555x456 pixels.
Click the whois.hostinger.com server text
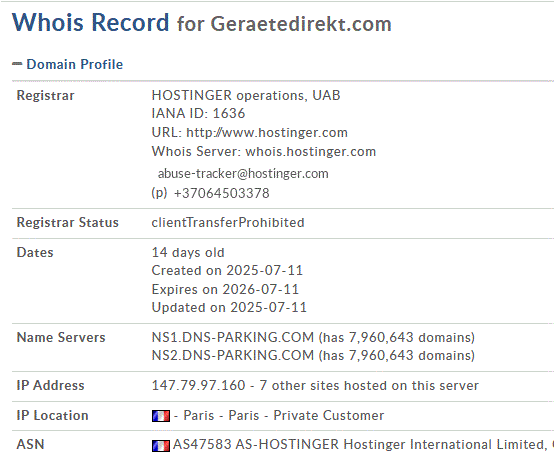click(x=310, y=152)
